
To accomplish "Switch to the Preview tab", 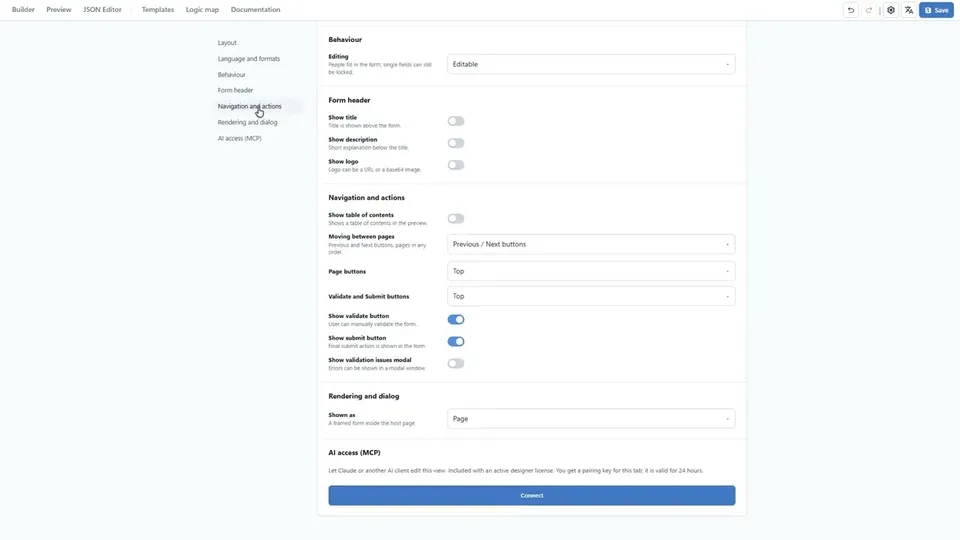I will [x=59, y=10].
